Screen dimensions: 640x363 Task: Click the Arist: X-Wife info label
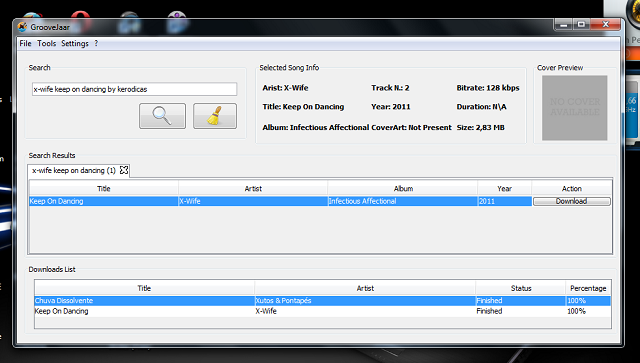pos(285,88)
